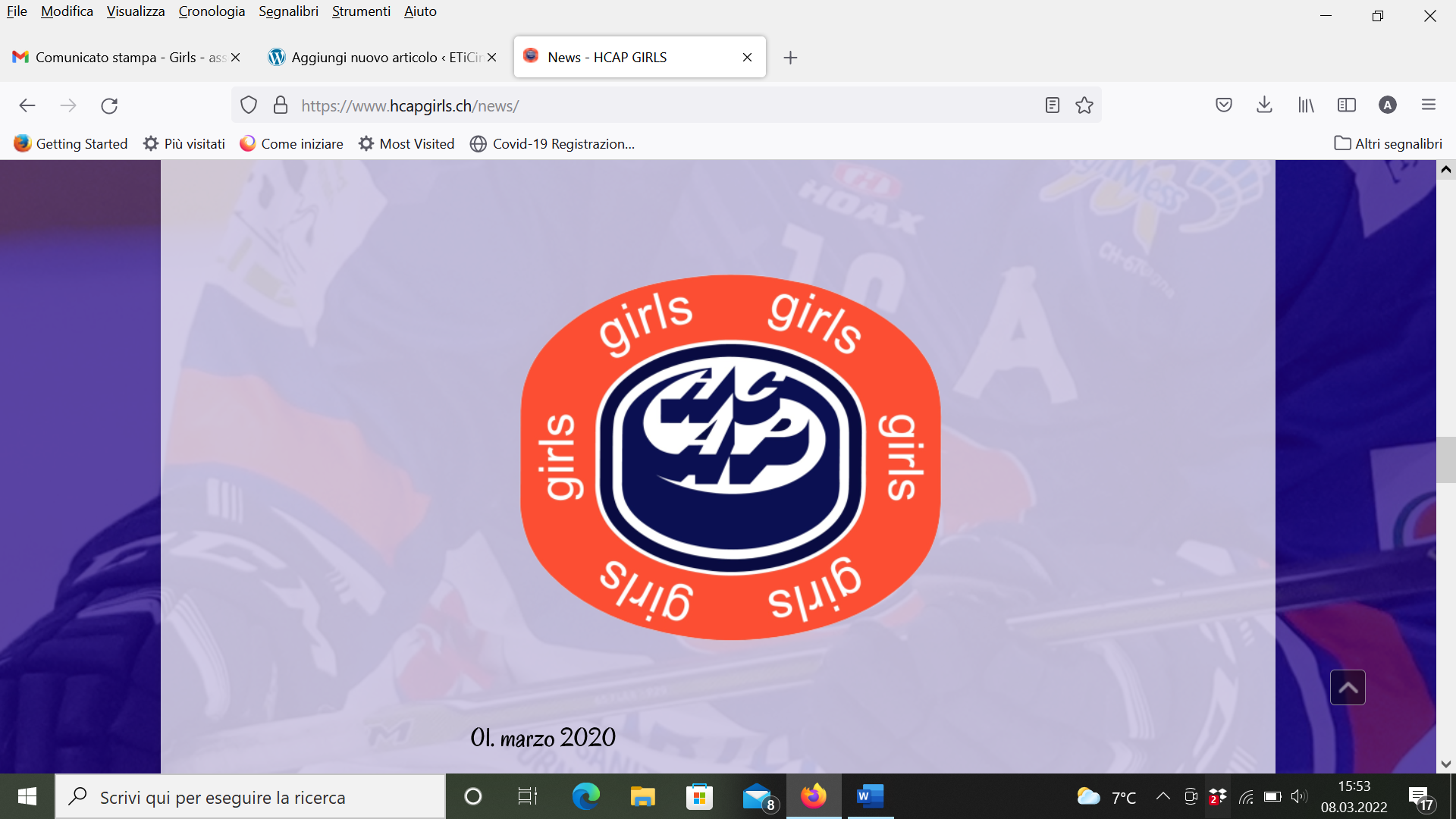Open Most Visited bookmark folder

point(406,144)
